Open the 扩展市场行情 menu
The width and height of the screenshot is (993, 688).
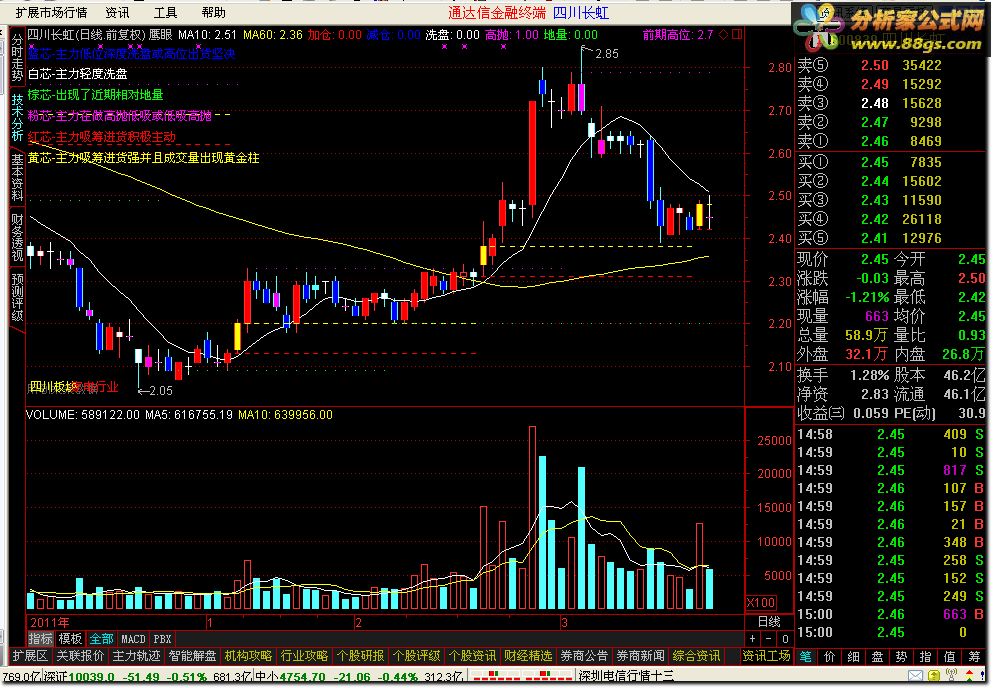coord(51,13)
